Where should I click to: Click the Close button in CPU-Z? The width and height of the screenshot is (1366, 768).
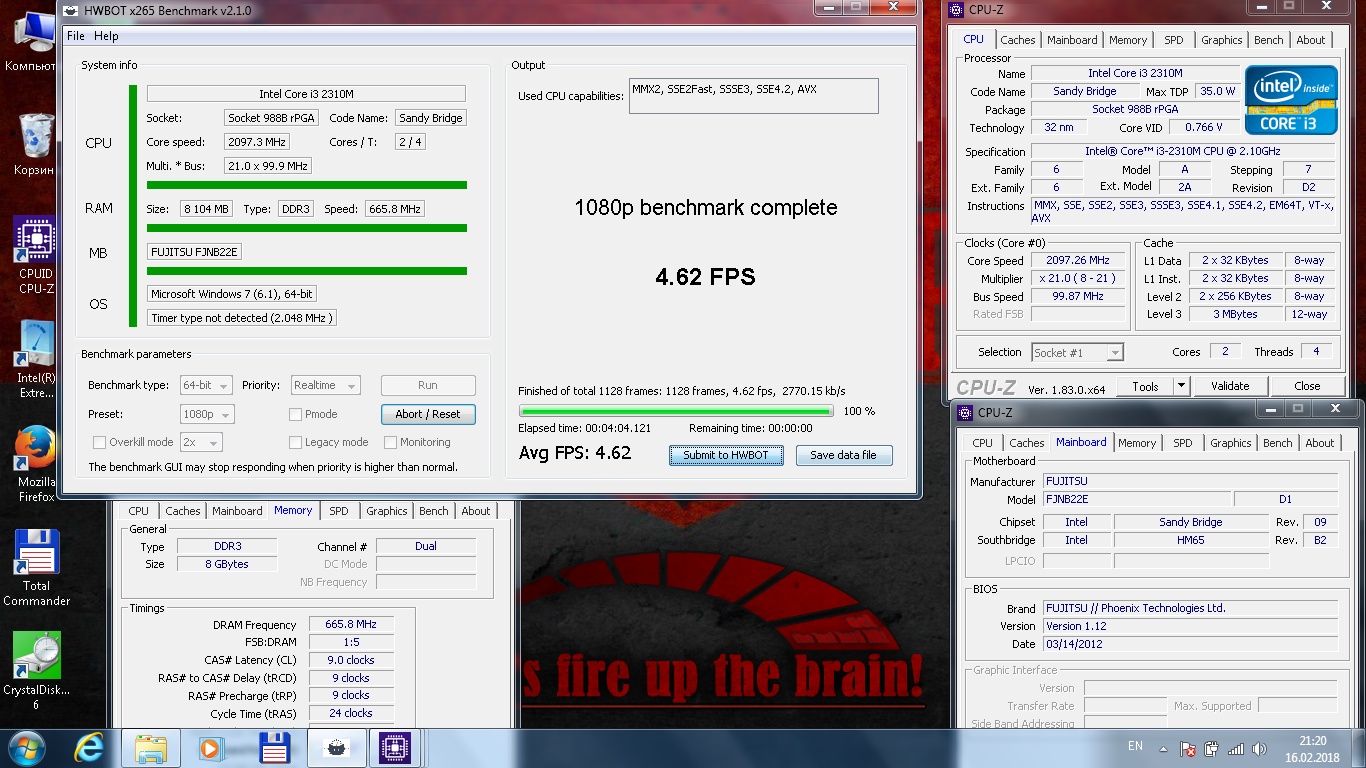1307,386
